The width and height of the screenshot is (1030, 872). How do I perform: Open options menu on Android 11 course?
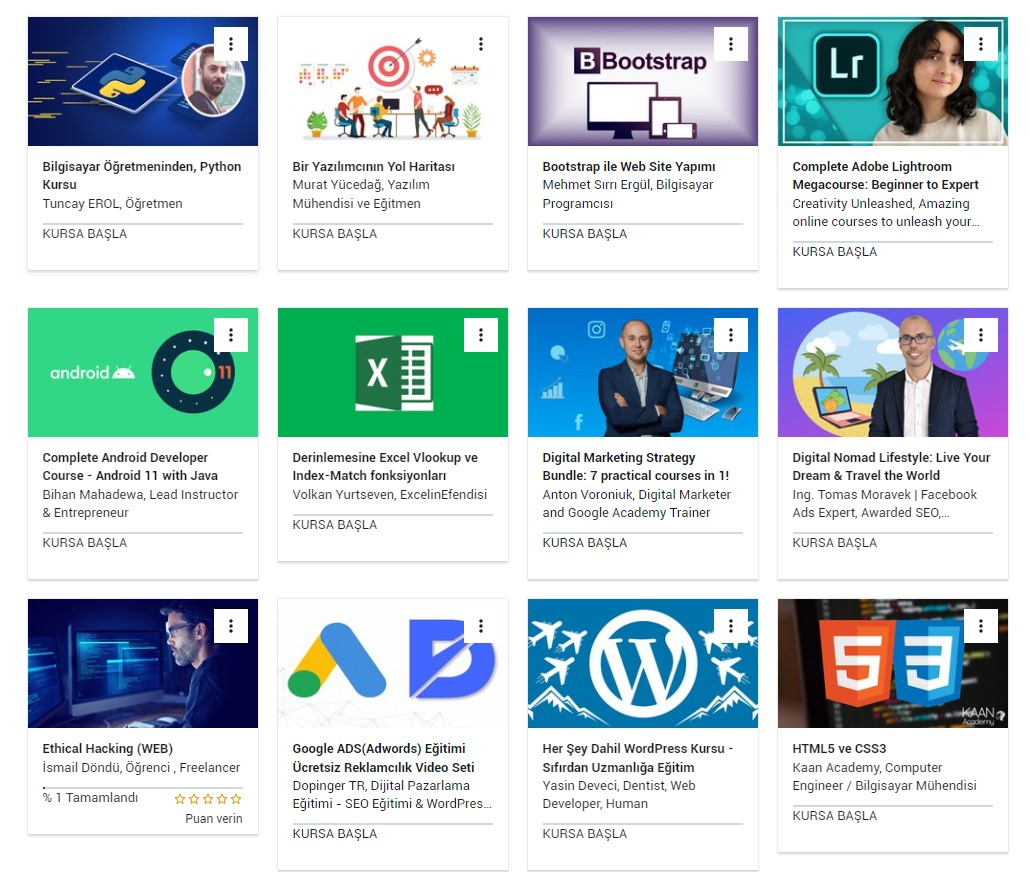point(231,335)
